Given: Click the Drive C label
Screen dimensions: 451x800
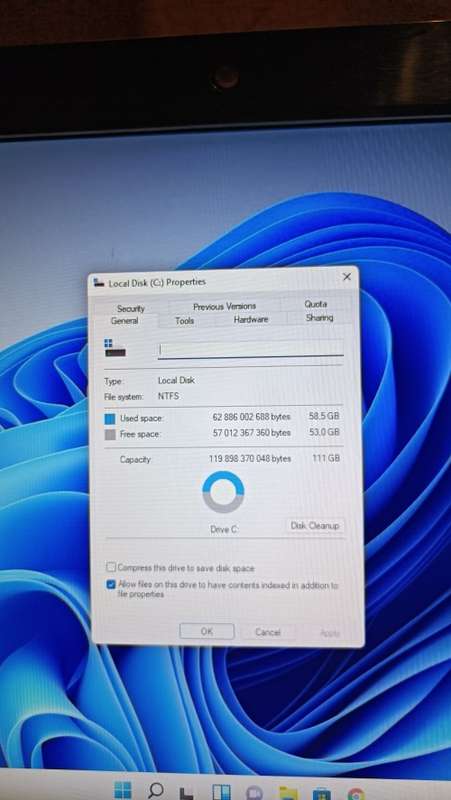Looking at the screenshot, I should 224,530.
